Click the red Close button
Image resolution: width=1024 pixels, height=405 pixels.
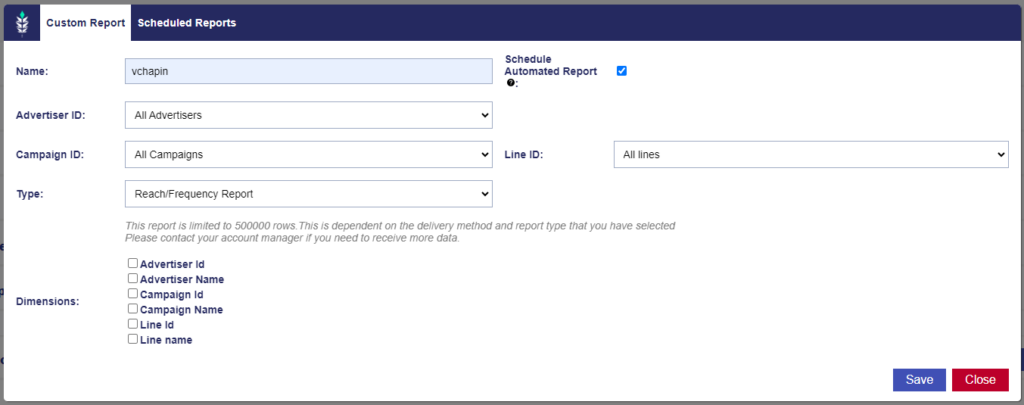click(980, 380)
